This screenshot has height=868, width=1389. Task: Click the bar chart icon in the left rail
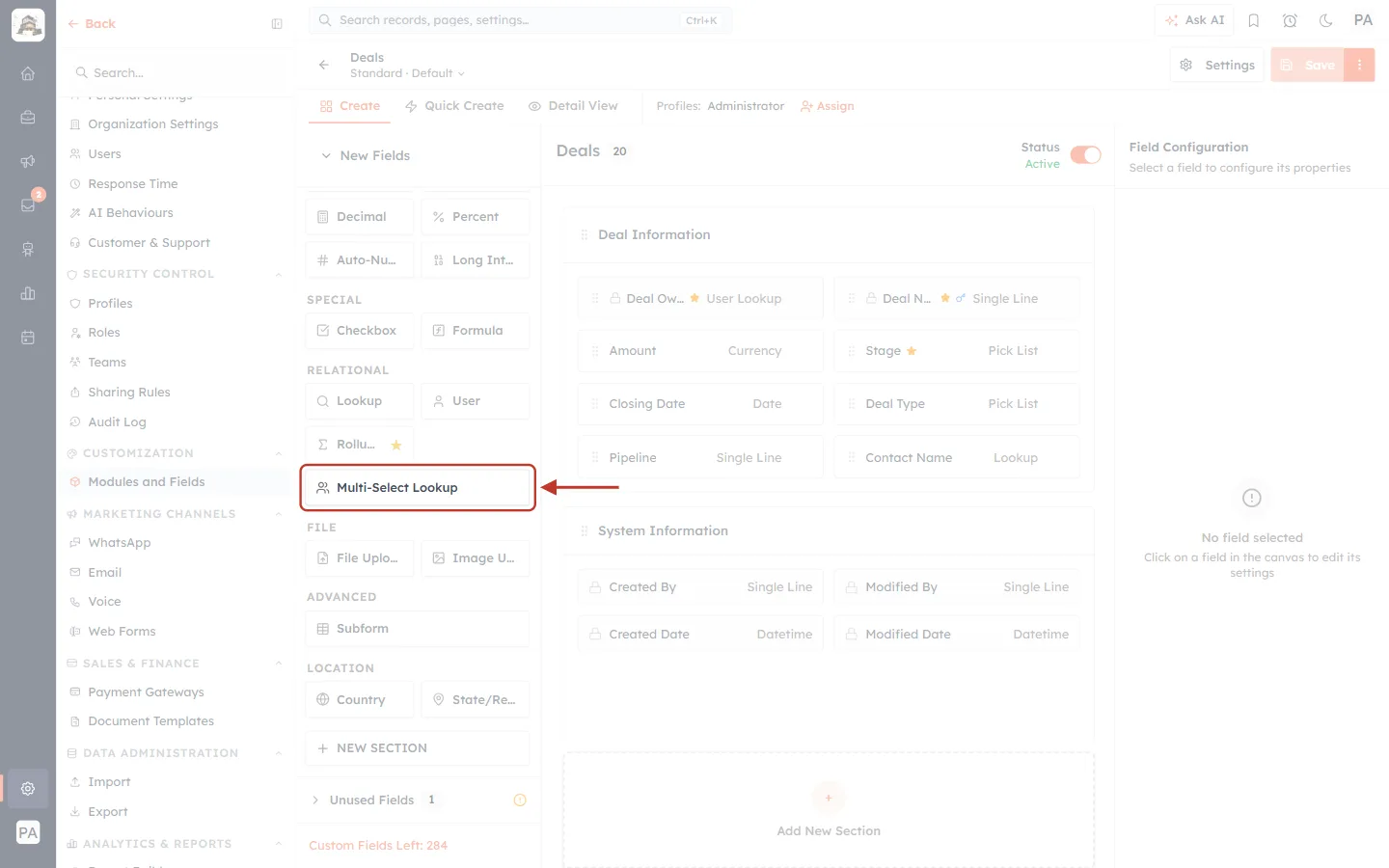28,293
